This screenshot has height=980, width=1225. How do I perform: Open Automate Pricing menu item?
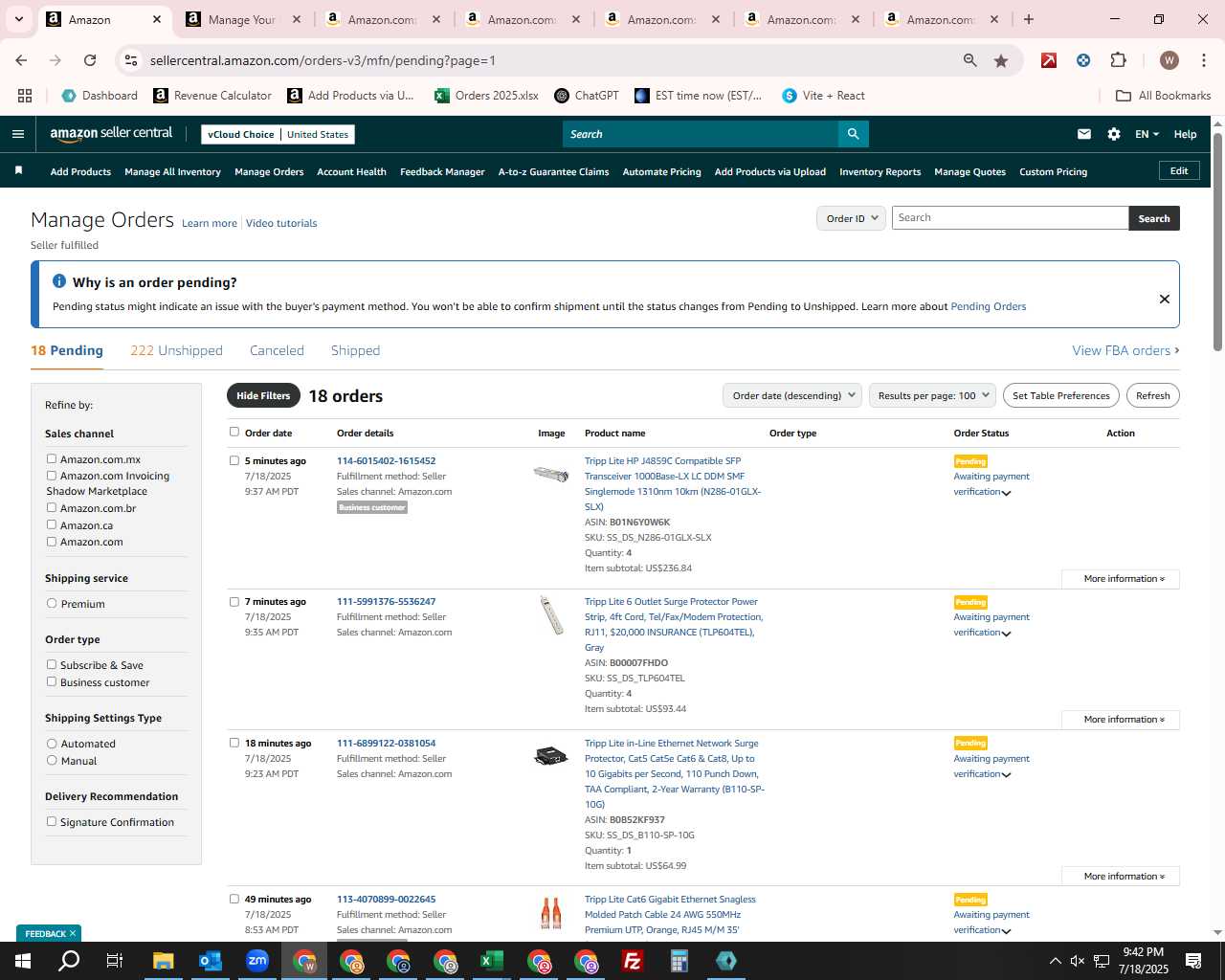click(x=661, y=172)
